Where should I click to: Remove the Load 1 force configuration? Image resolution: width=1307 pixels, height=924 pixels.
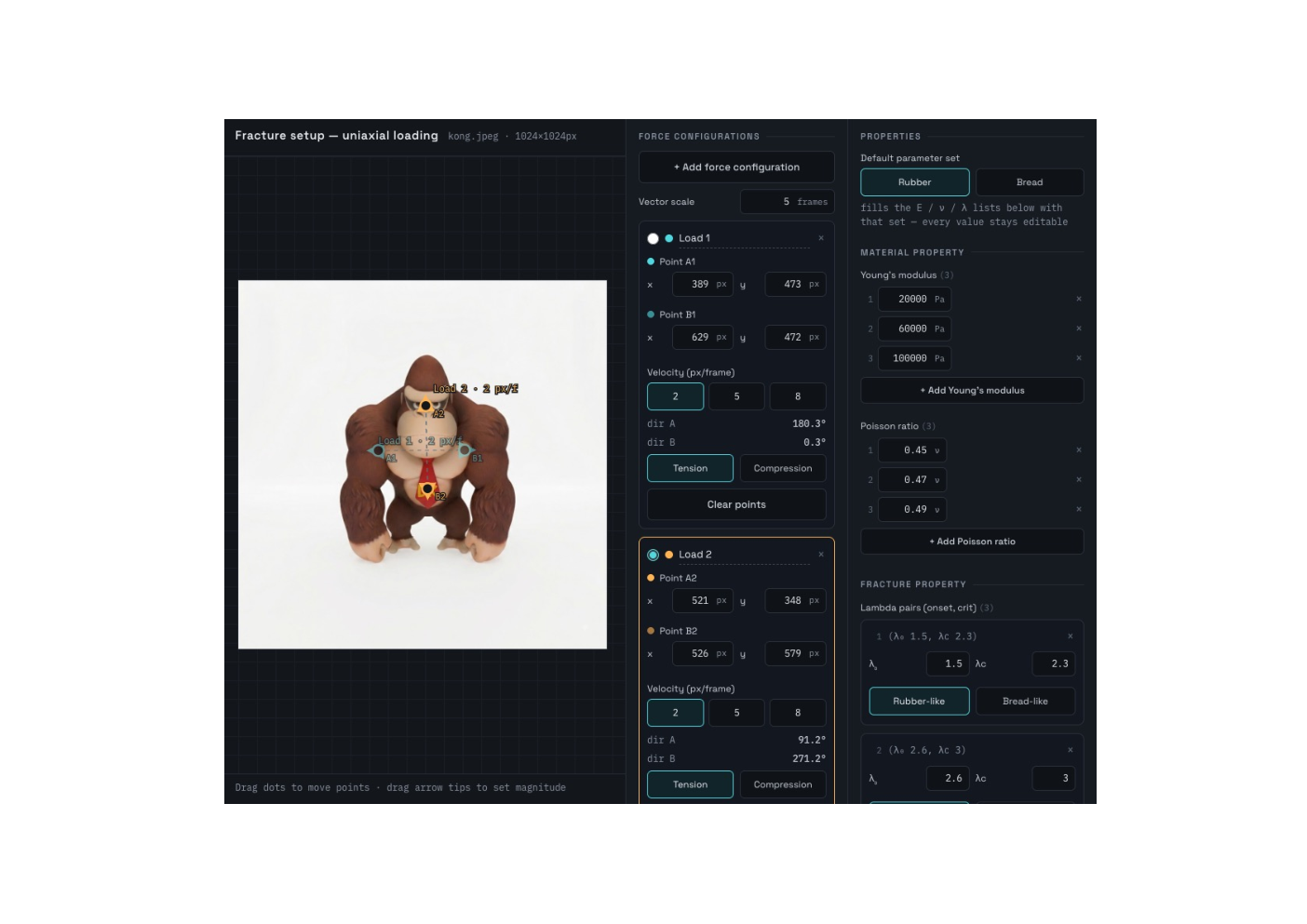[x=821, y=238]
